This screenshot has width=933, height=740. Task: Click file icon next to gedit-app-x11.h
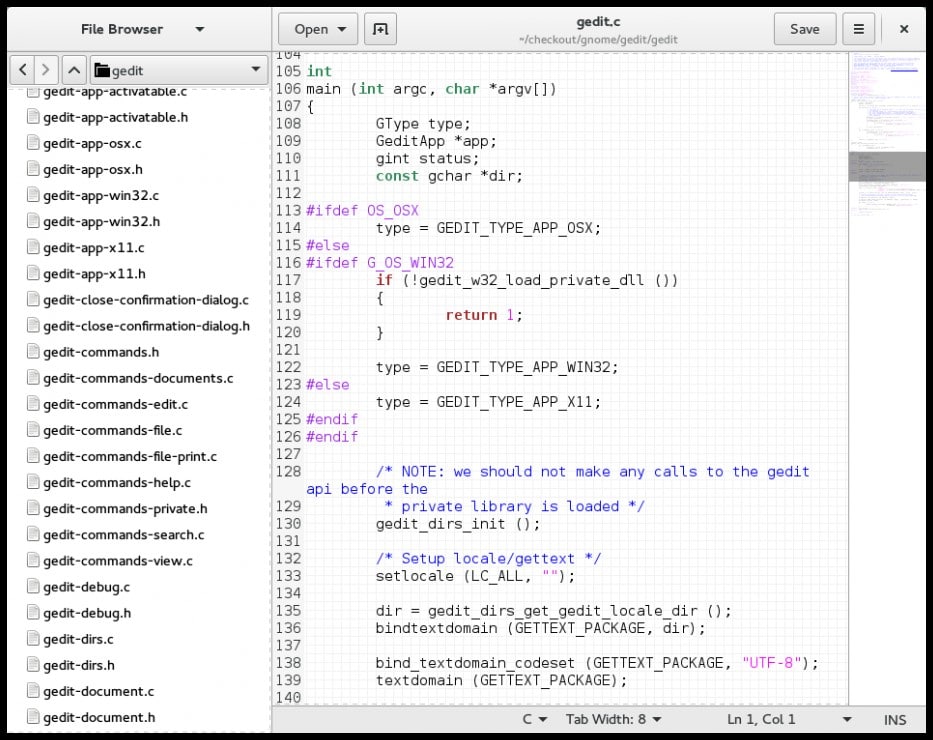click(x=33, y=274)
